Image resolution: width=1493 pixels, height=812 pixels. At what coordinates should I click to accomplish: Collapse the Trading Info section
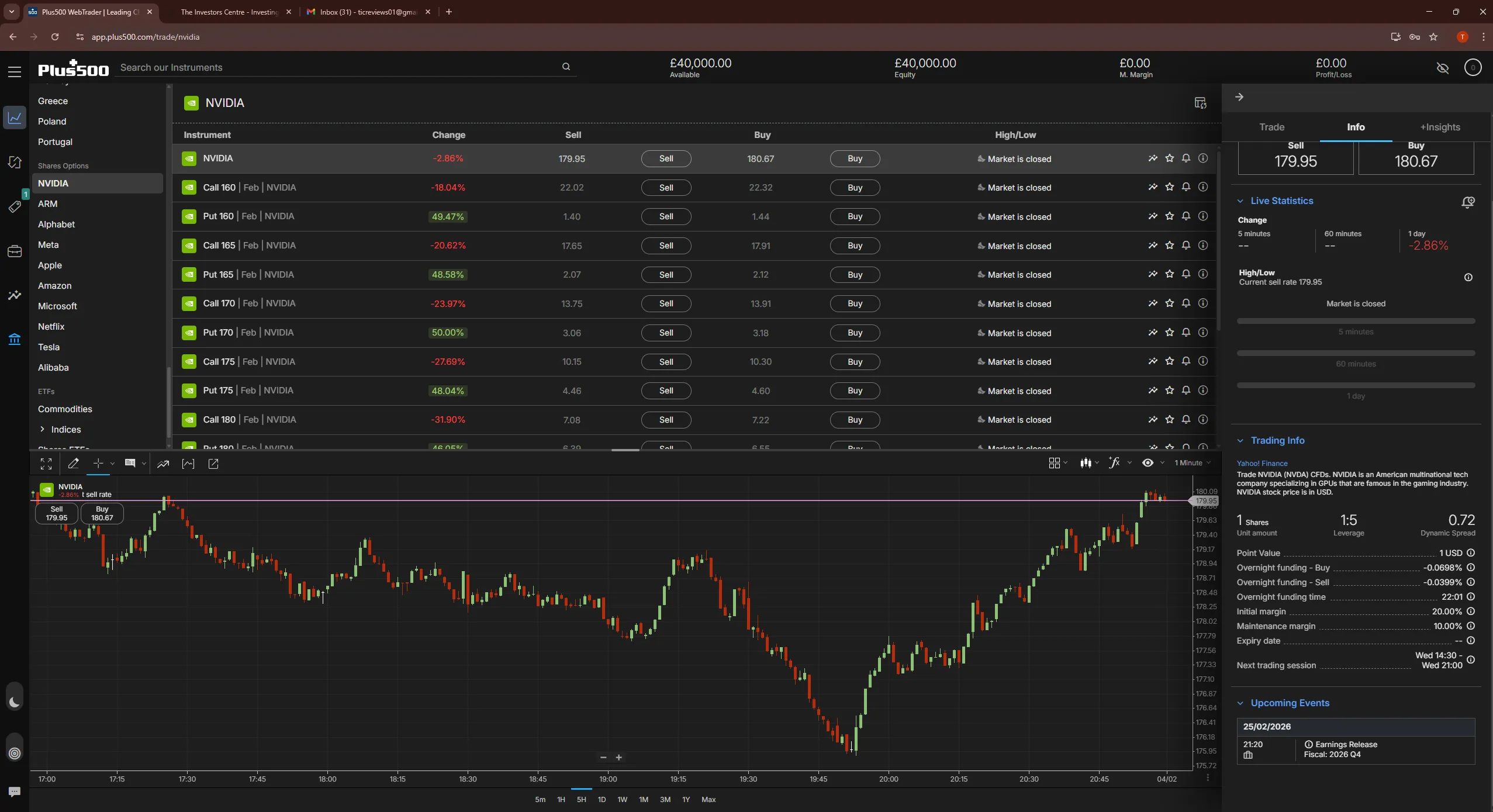tap(1240, 441)
